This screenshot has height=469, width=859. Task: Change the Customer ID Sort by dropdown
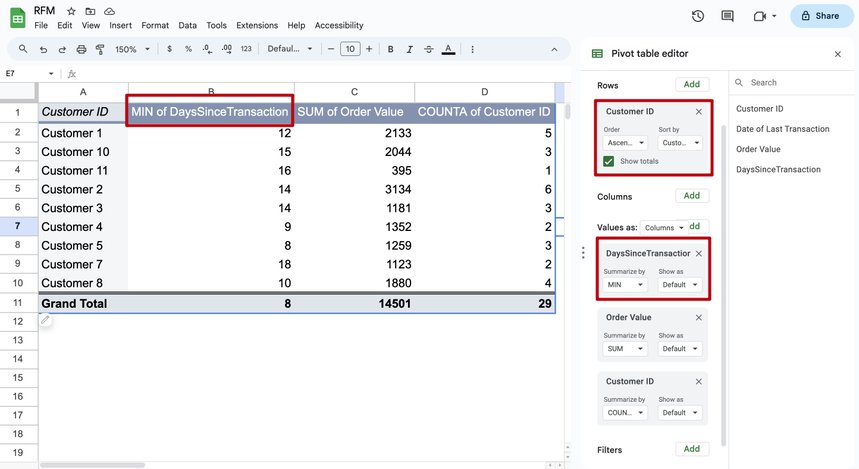tap(680, 142)
